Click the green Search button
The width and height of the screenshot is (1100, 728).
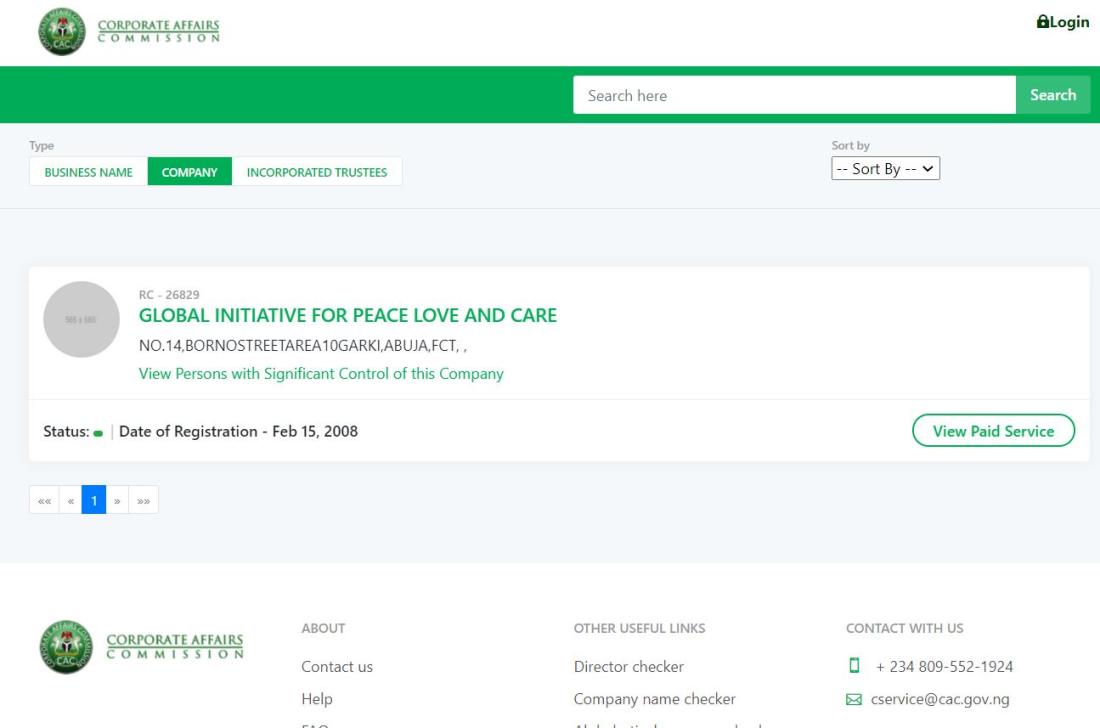(1053, 95)
